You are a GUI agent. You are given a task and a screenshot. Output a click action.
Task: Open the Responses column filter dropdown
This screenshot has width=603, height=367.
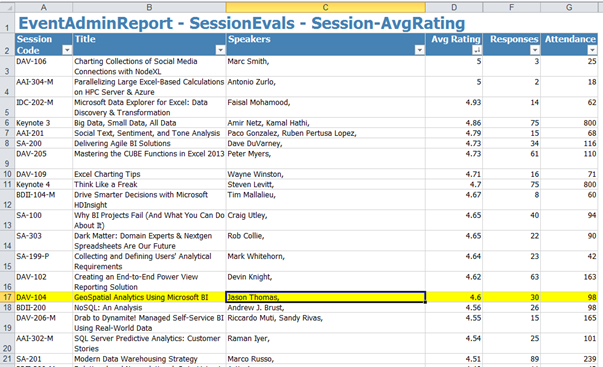[x=535, y=50]
